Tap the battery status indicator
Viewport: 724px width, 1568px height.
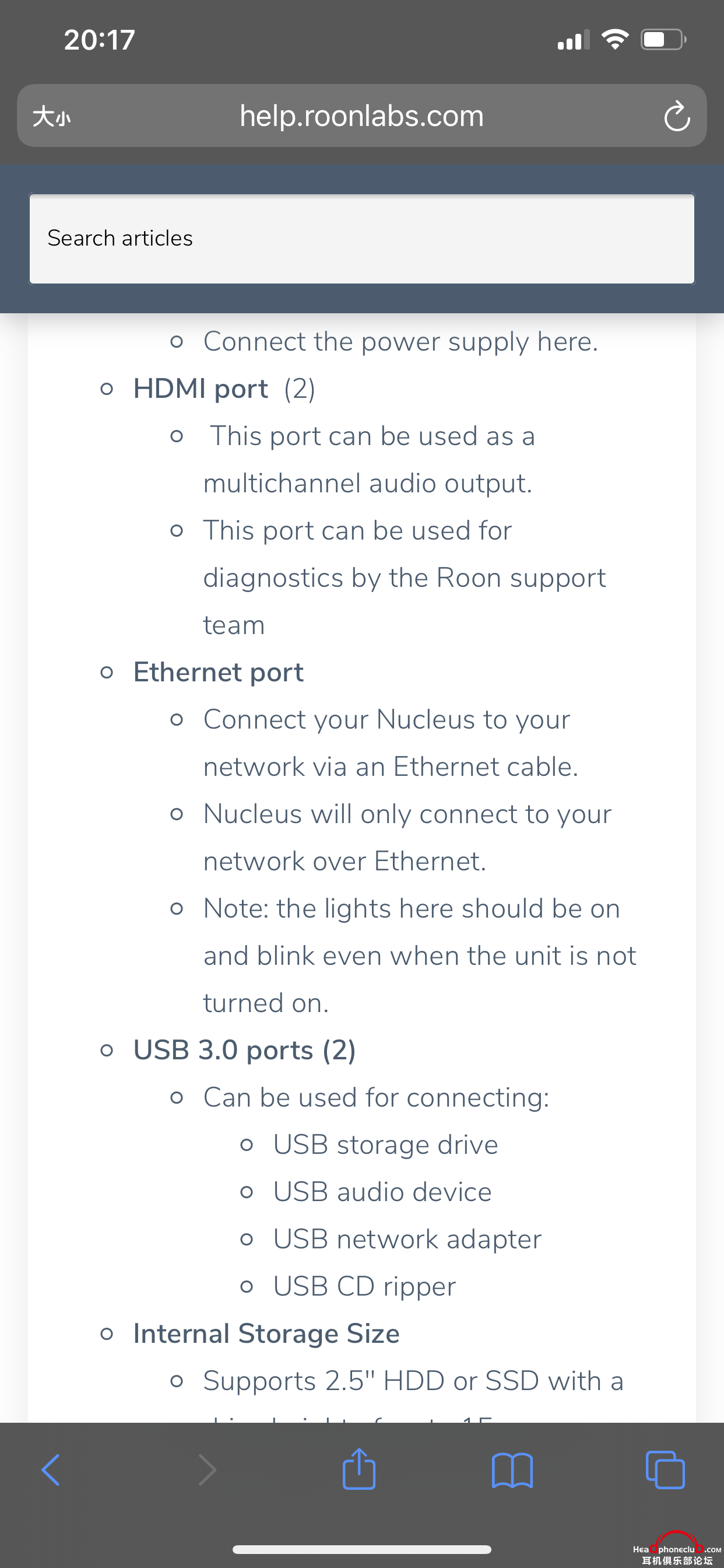pos(663,40)
